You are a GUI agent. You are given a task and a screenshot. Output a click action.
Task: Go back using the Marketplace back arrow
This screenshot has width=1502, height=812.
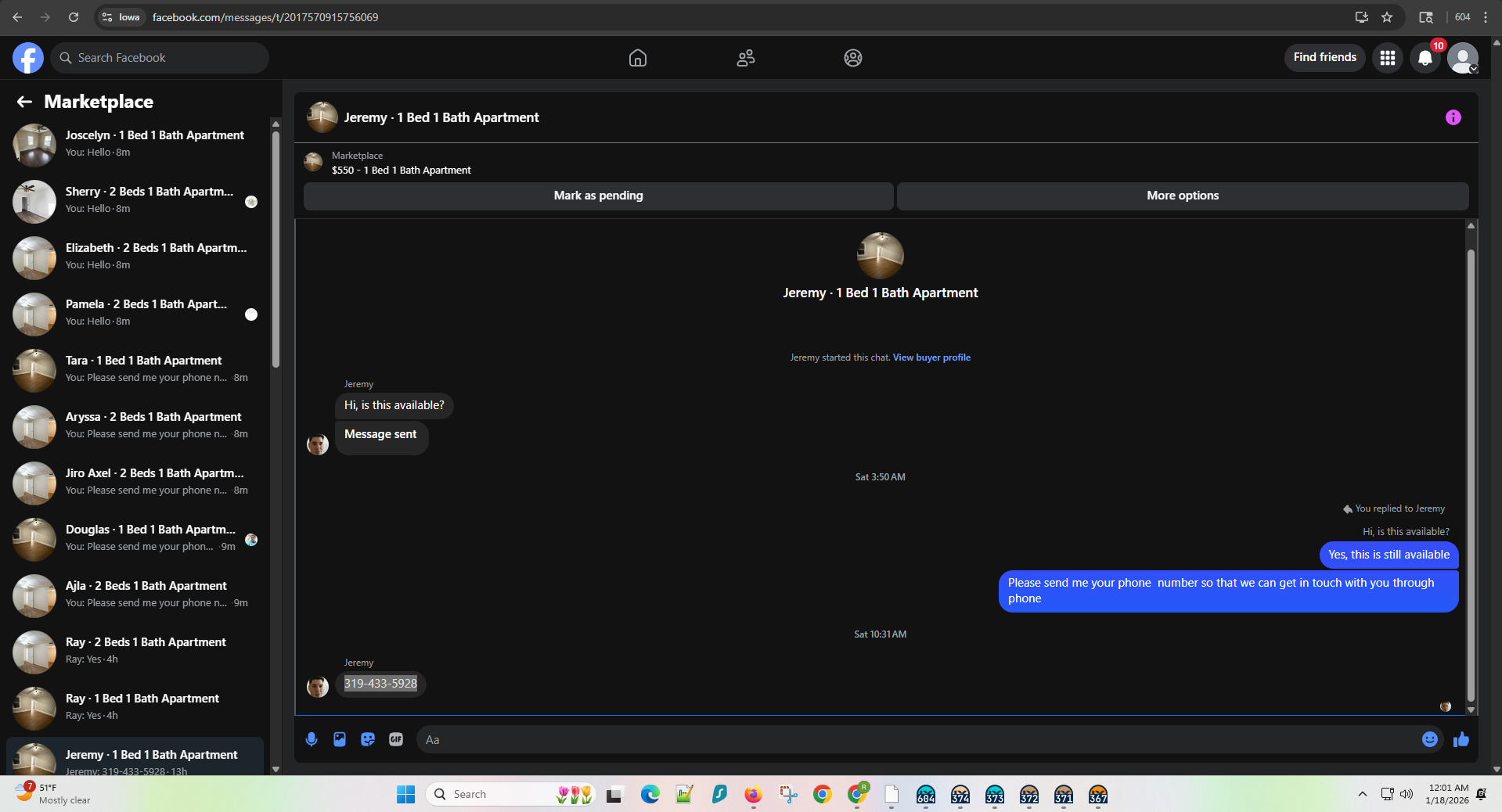coord(24,102)
